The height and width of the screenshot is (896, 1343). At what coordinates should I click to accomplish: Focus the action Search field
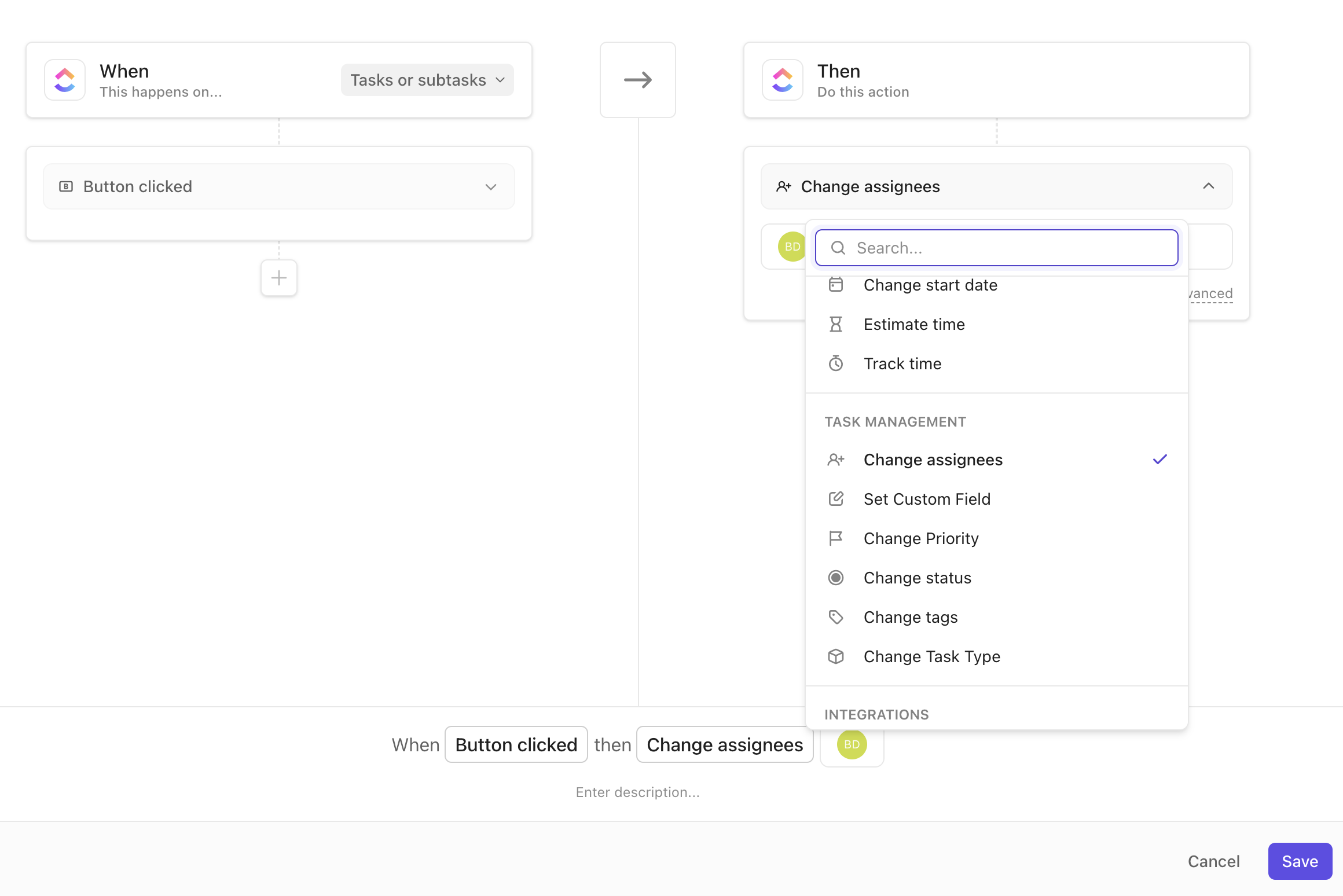[x=996, y=248]
